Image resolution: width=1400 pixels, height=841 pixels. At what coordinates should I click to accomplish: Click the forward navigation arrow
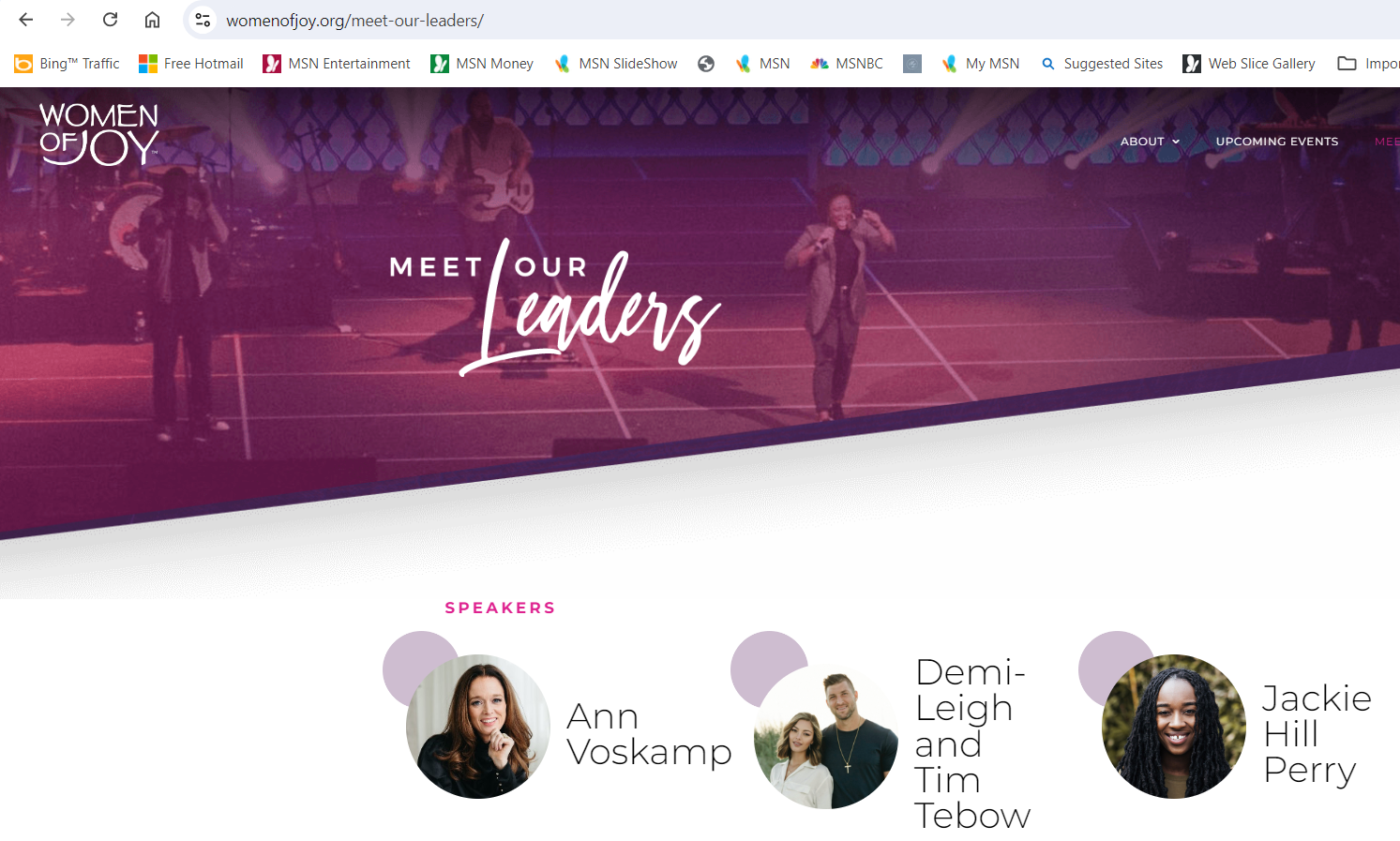coord(68,20)
